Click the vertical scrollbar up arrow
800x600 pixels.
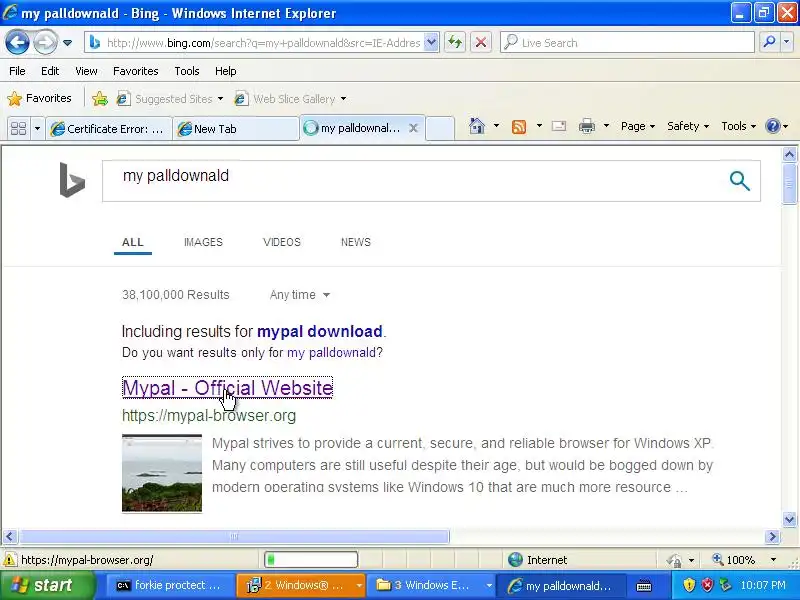point(789,154)
